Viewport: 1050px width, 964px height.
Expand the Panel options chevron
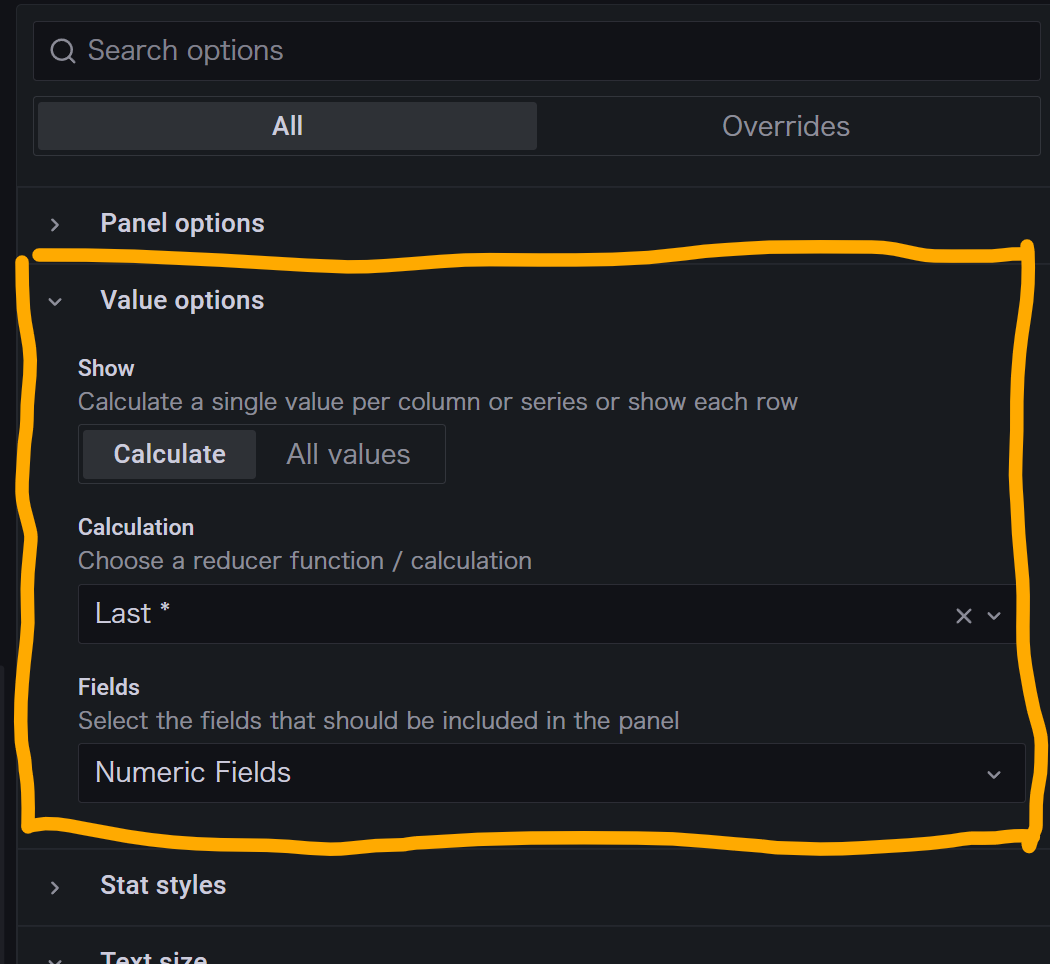pos(55,224)
